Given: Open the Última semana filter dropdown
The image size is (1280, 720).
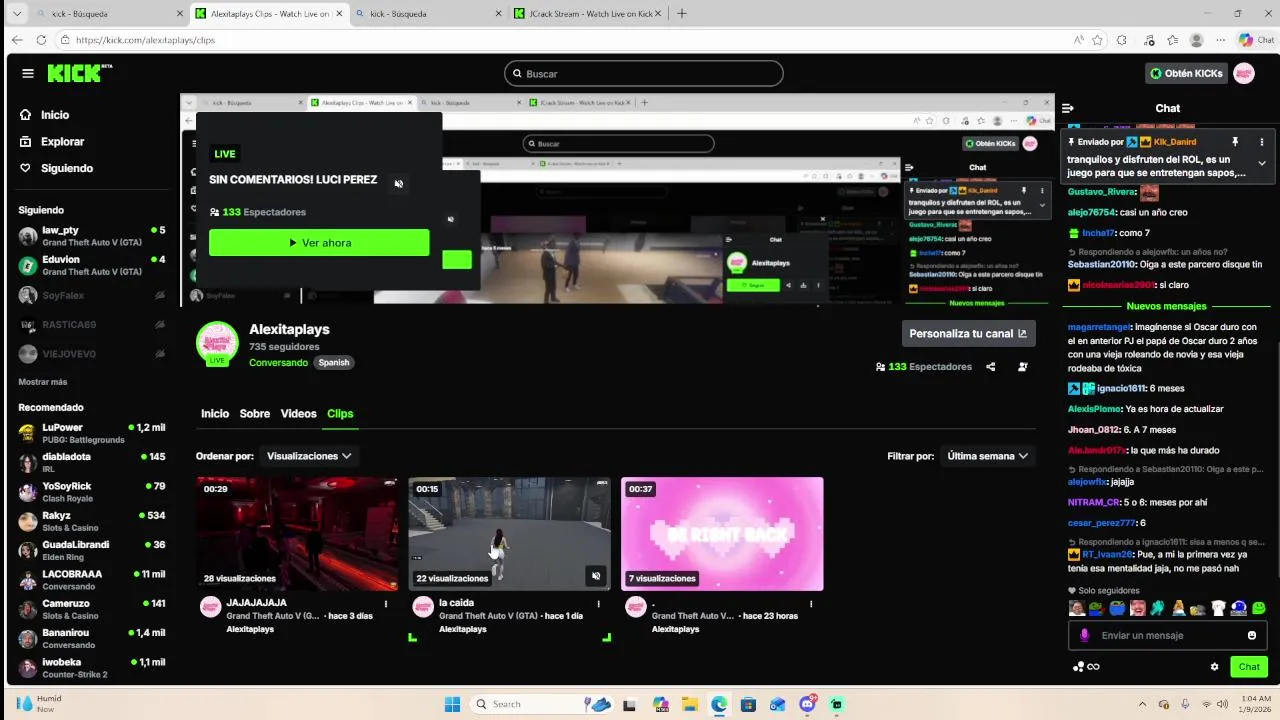Looking at the screenshot, I should tap(988, 456).
